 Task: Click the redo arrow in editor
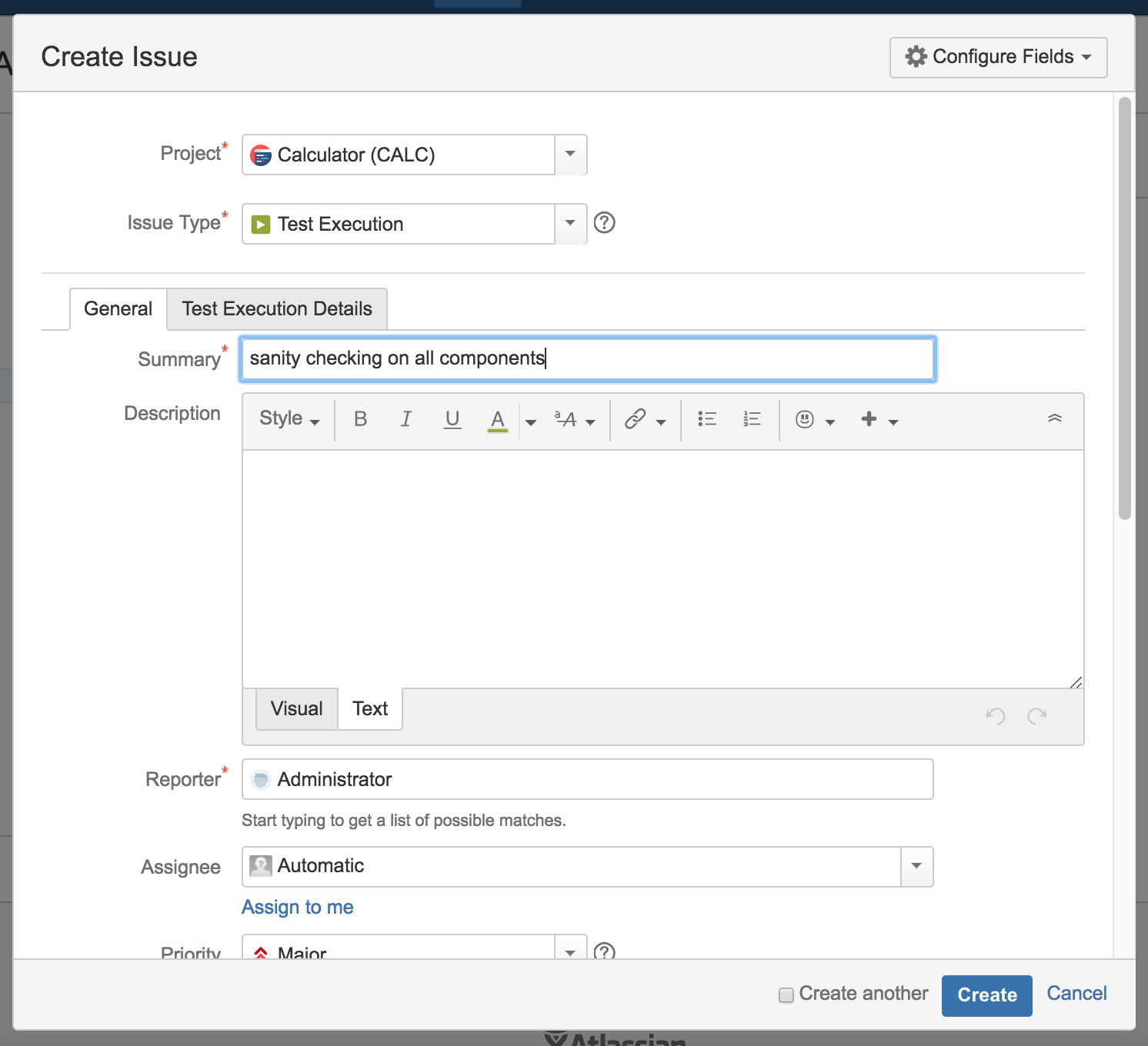(x=1037, y=716)
